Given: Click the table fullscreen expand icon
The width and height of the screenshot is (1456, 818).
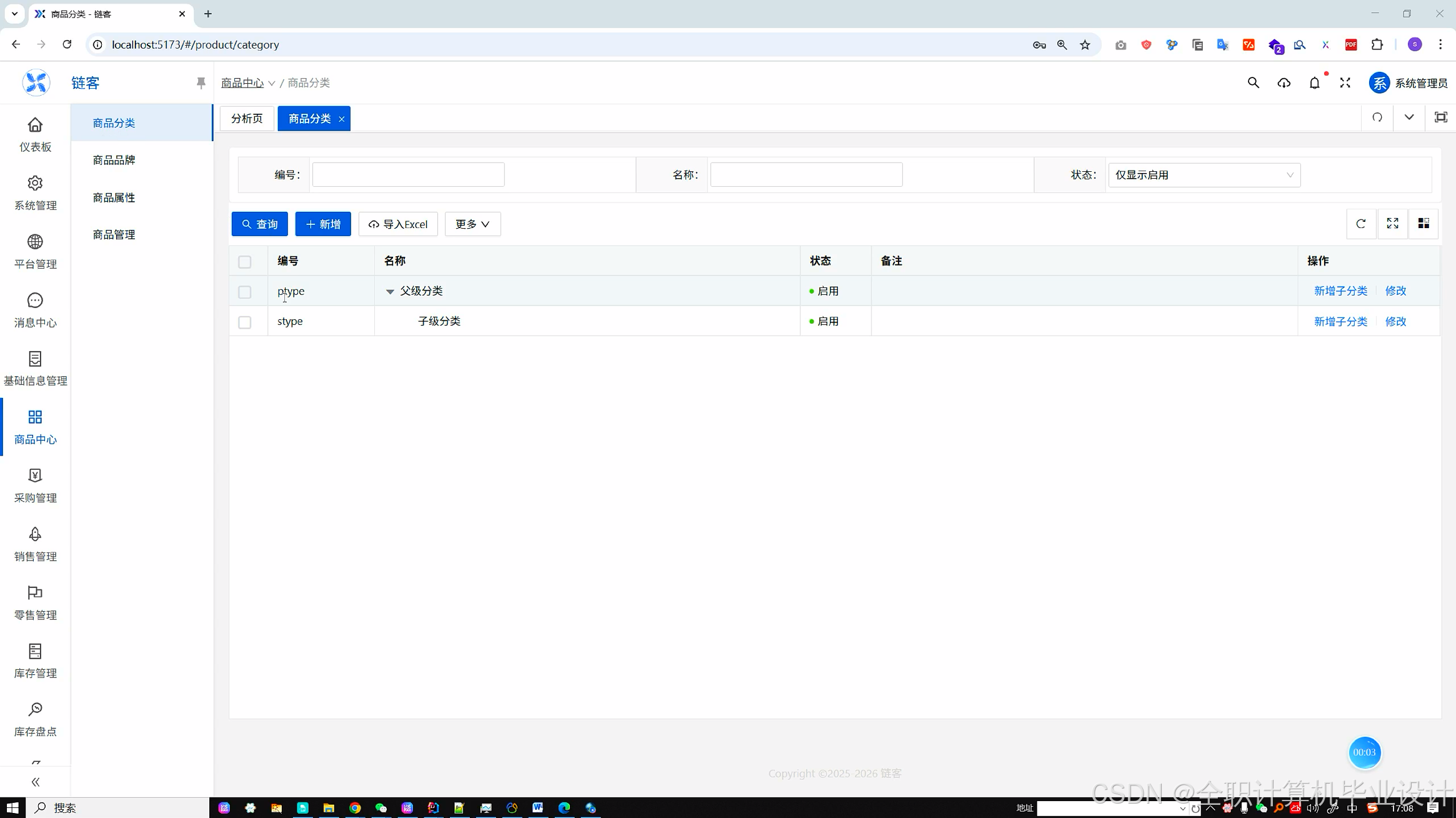Looking at the screenshot, I should (x=1392, y=223).
